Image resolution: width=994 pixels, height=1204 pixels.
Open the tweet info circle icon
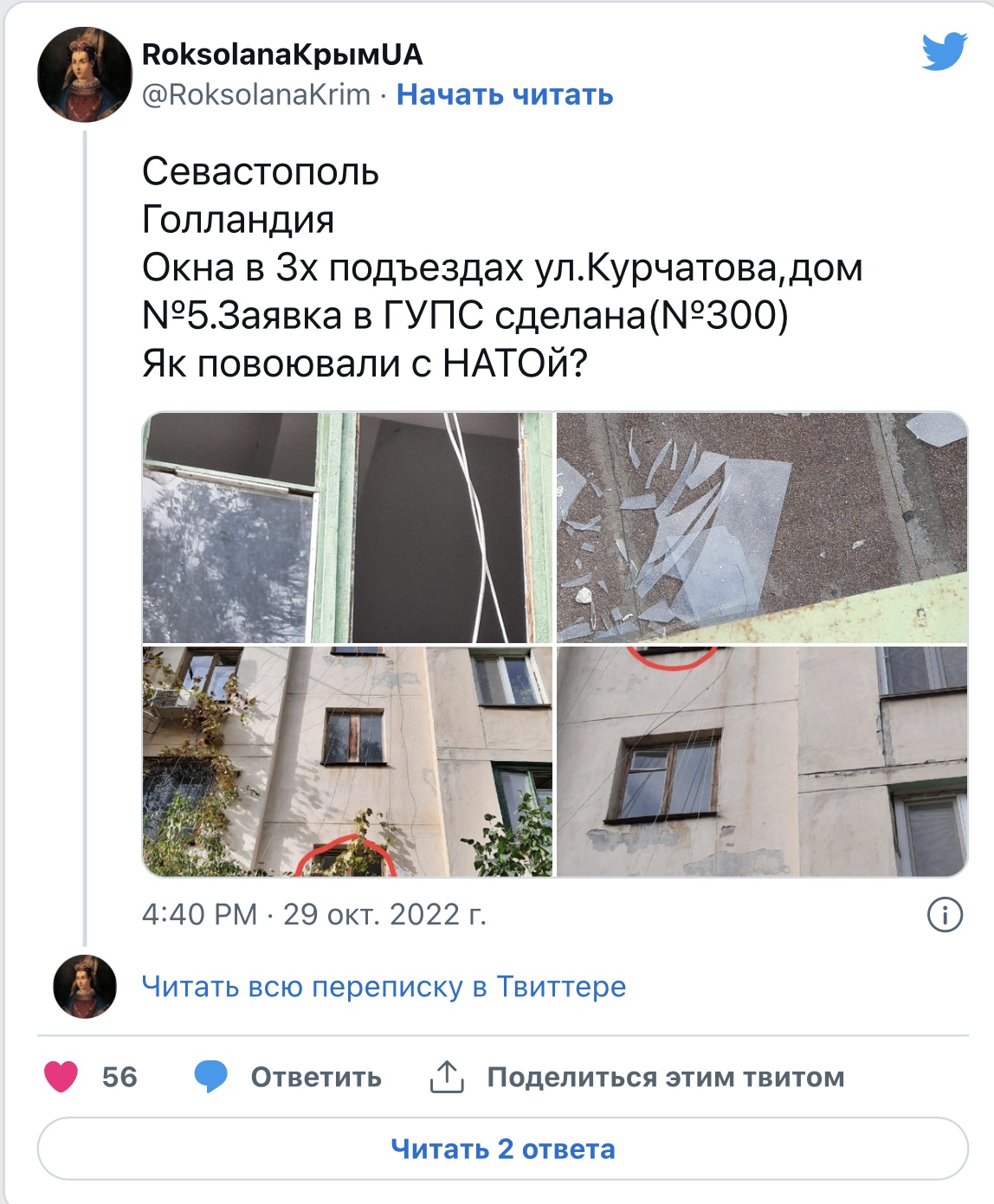tap(945, 915)
